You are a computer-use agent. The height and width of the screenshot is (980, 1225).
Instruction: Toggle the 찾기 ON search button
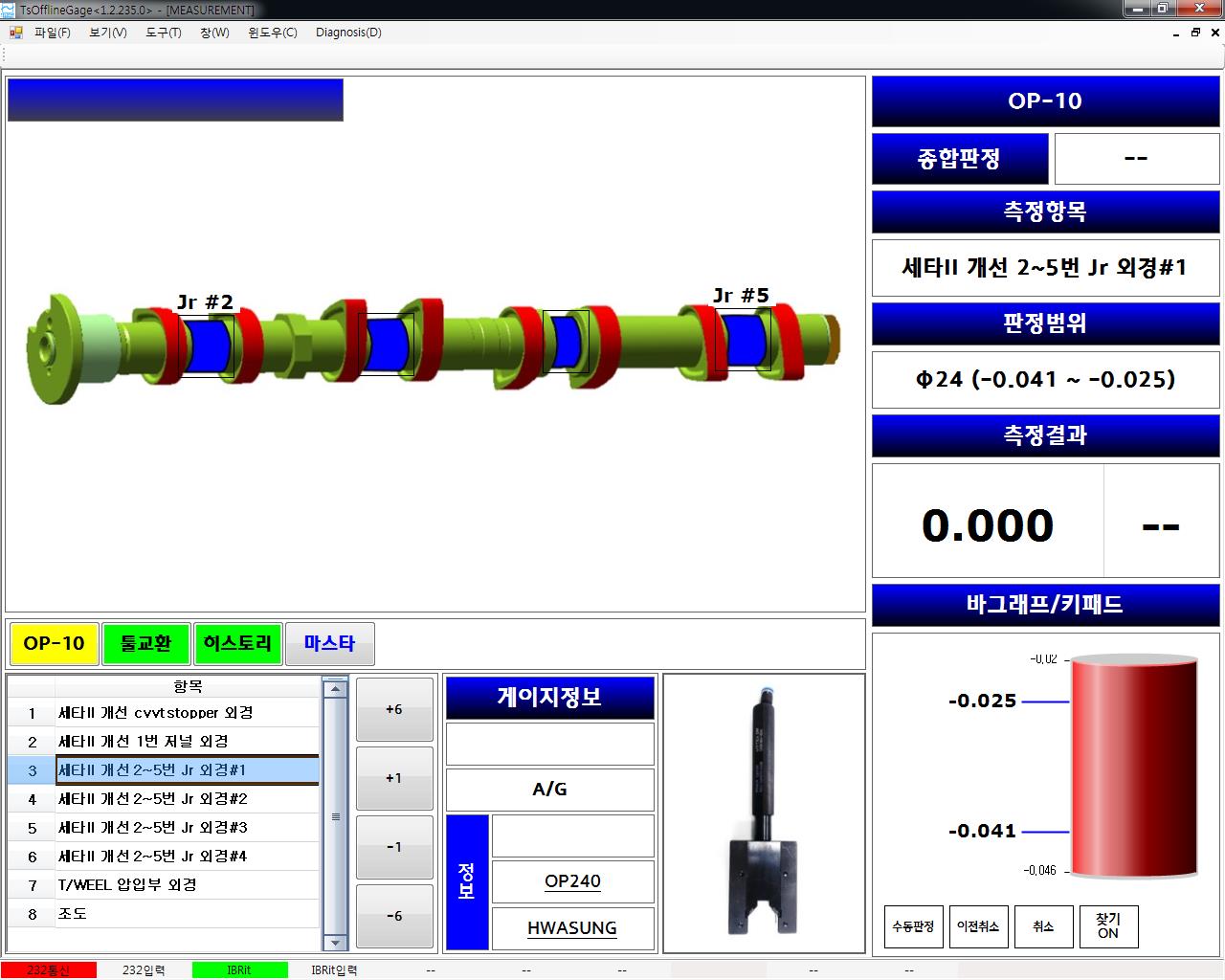pos(1108,925)
